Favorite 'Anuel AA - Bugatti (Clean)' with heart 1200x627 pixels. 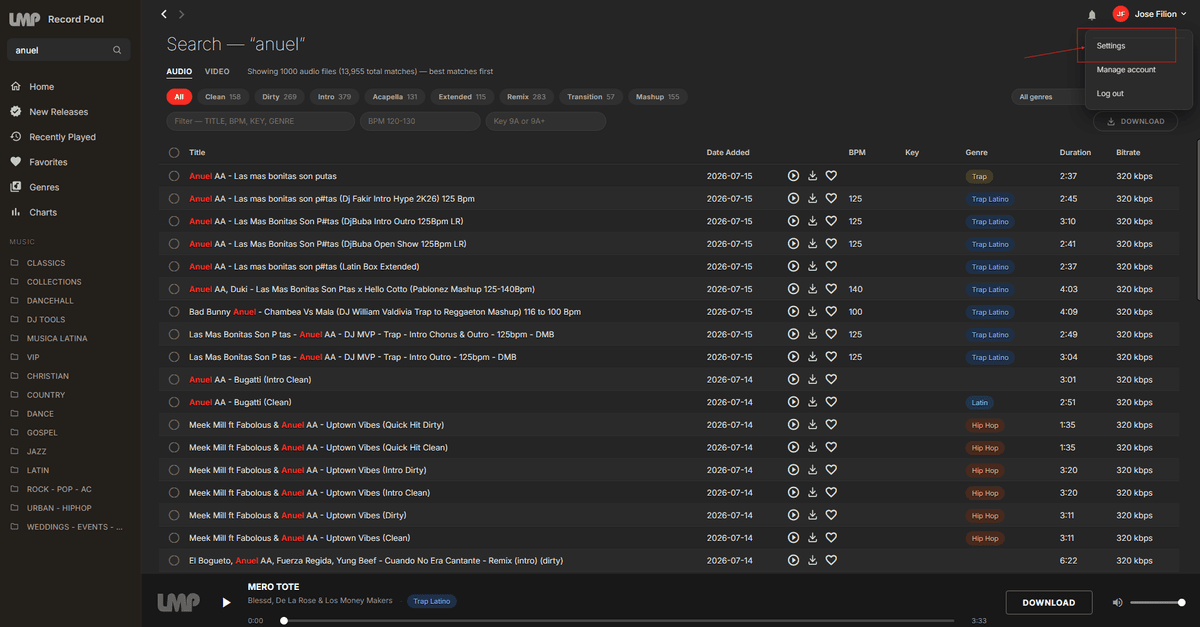pos(831,402)
